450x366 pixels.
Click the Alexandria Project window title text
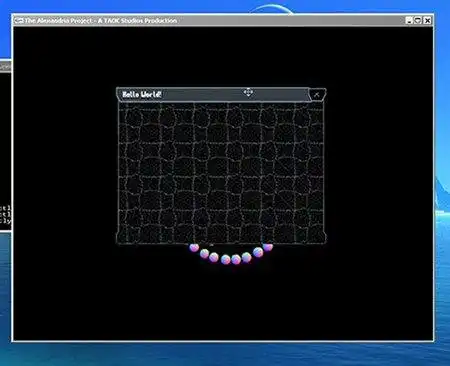pos(101,21)
